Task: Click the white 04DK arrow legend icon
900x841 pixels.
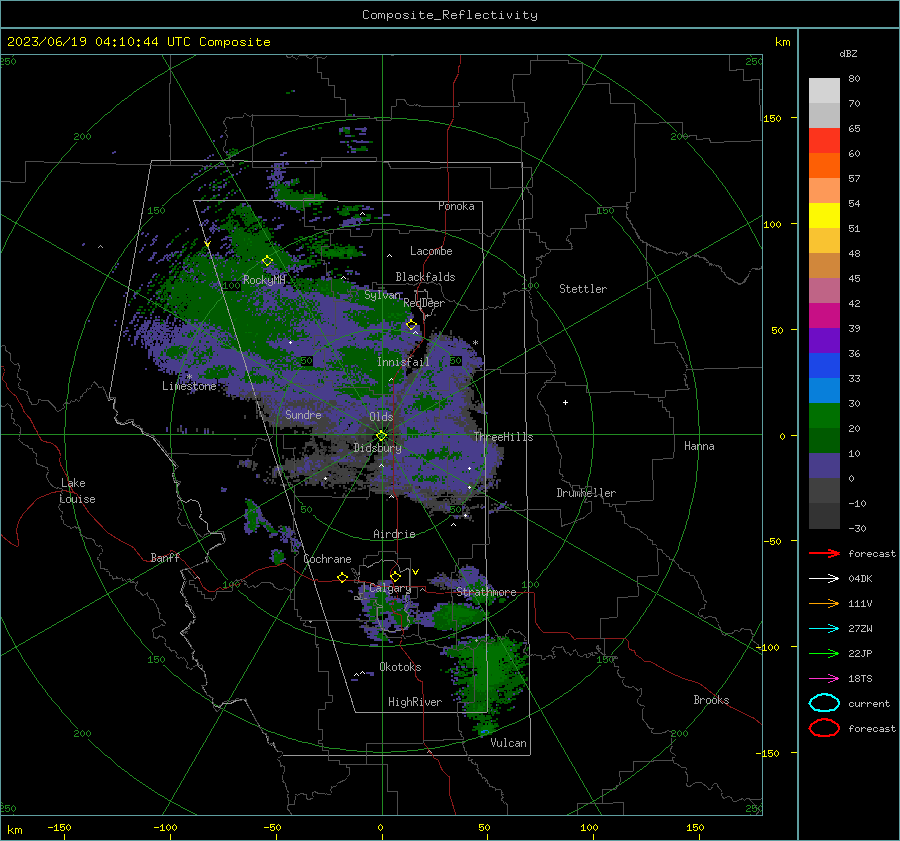Action: (x=824, y=579)
